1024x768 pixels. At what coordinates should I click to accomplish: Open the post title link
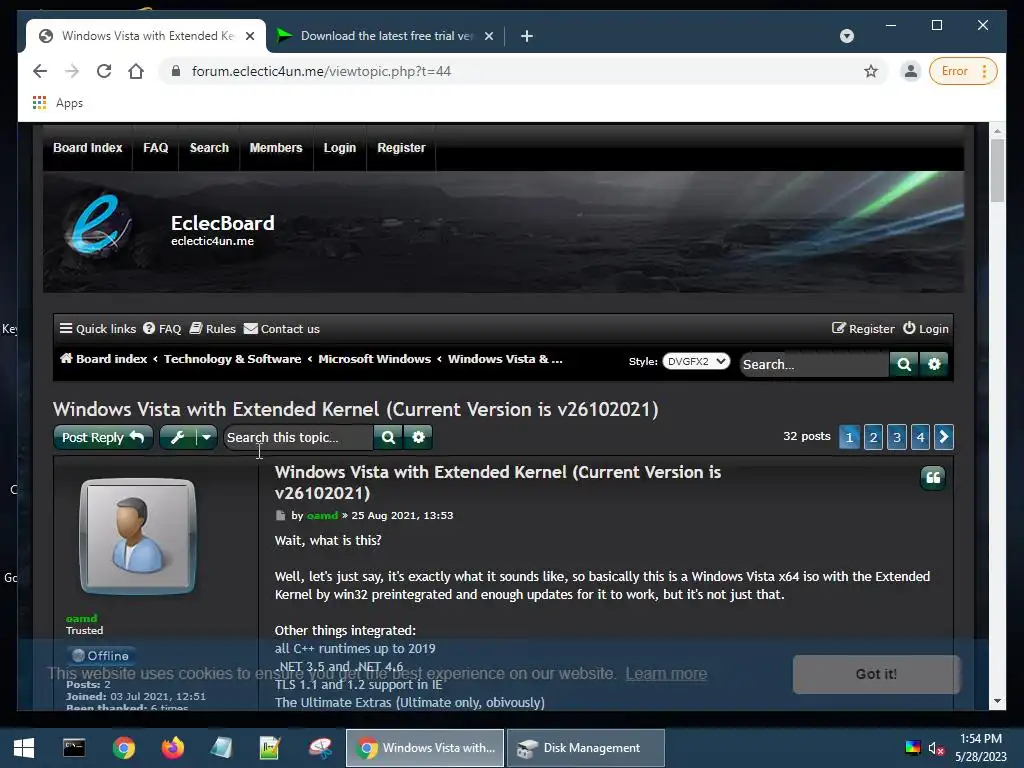498,482
